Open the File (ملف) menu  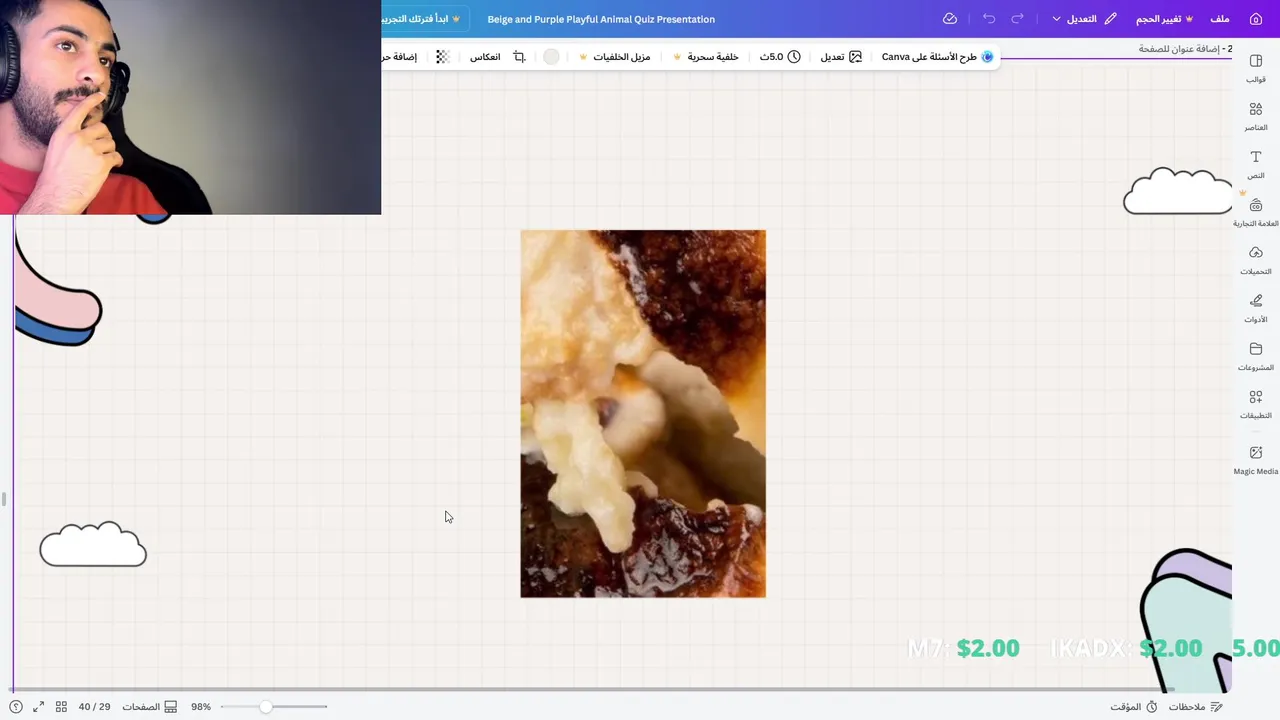click(x=1220, y=19)
